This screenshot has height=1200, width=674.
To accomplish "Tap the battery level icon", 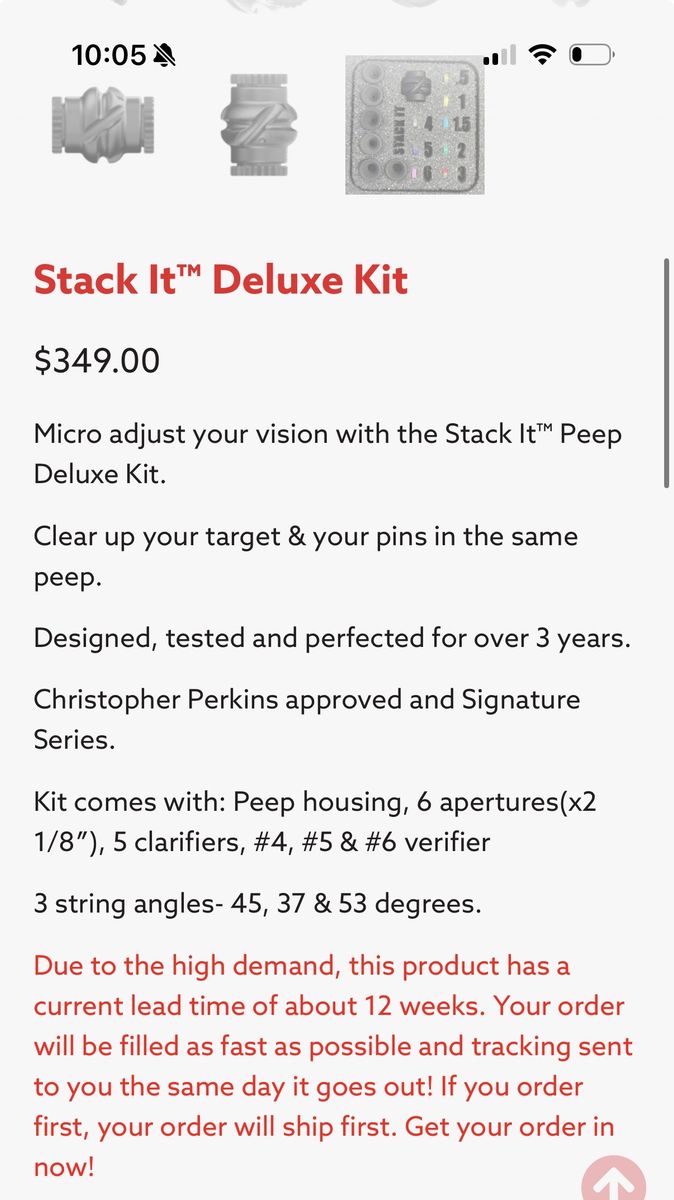I will (591, 55).
